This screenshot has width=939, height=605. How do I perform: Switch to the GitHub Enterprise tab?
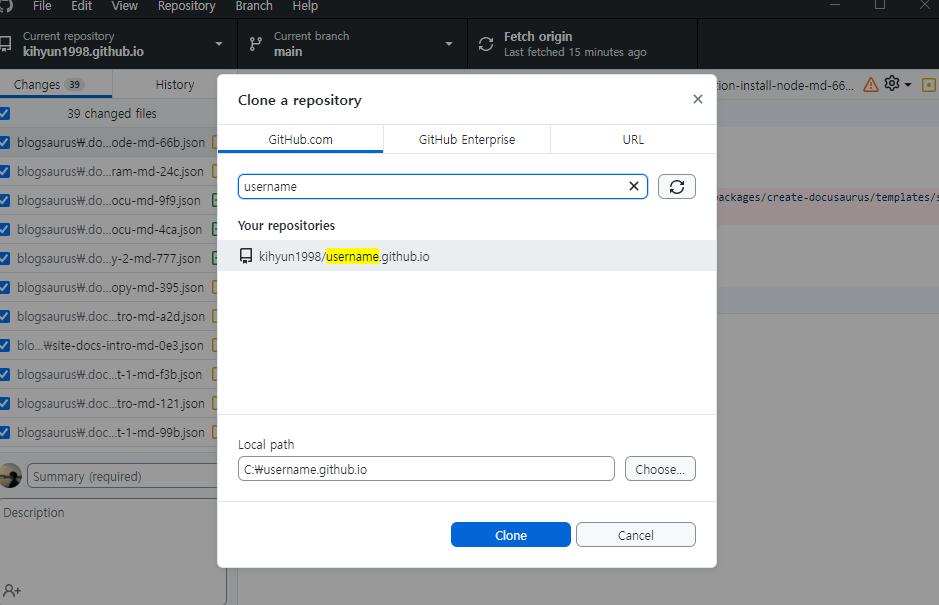(467, 140)
